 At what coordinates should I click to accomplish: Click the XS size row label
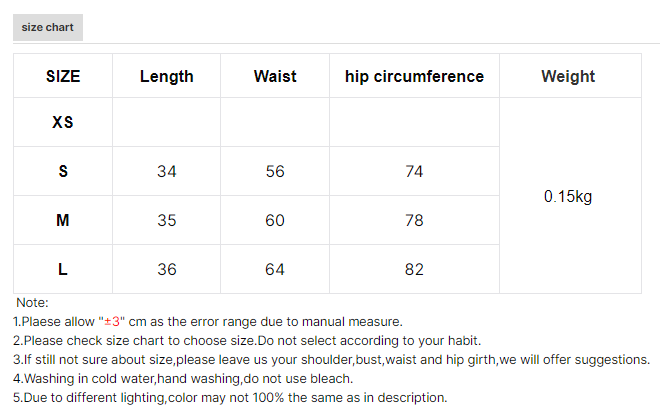(63, 123)
